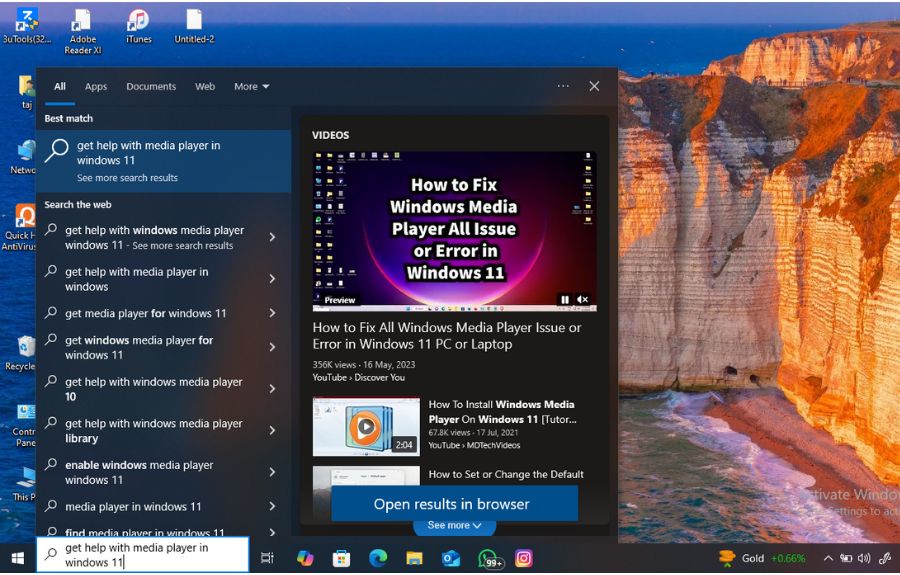The image size is (900, 575).
Task: Open the Untitled-2 file icon
Action: point(194,26)
